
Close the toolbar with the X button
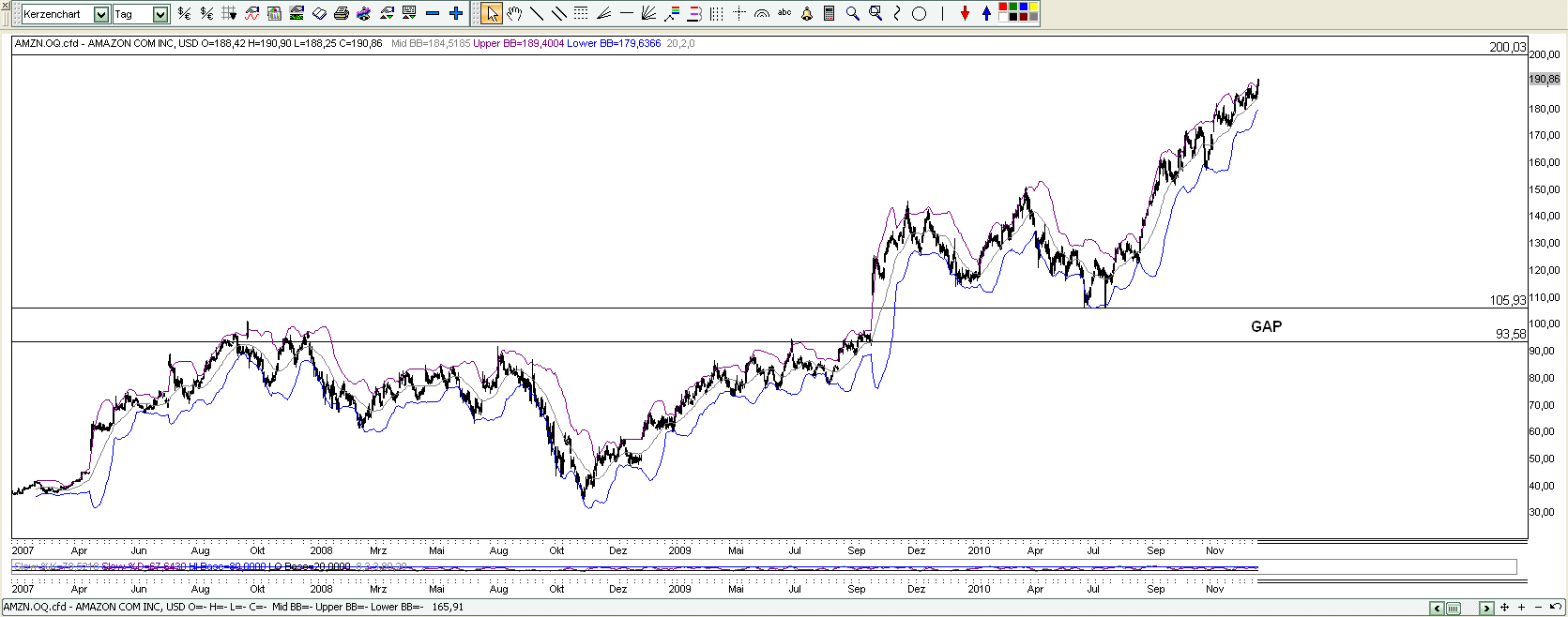point(5,6)
